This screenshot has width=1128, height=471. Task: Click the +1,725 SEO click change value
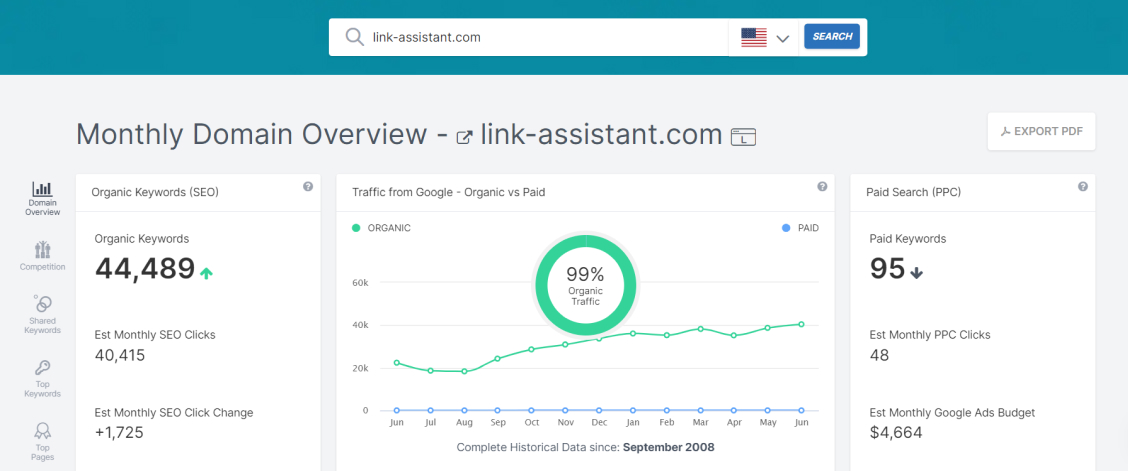(119, 433)
